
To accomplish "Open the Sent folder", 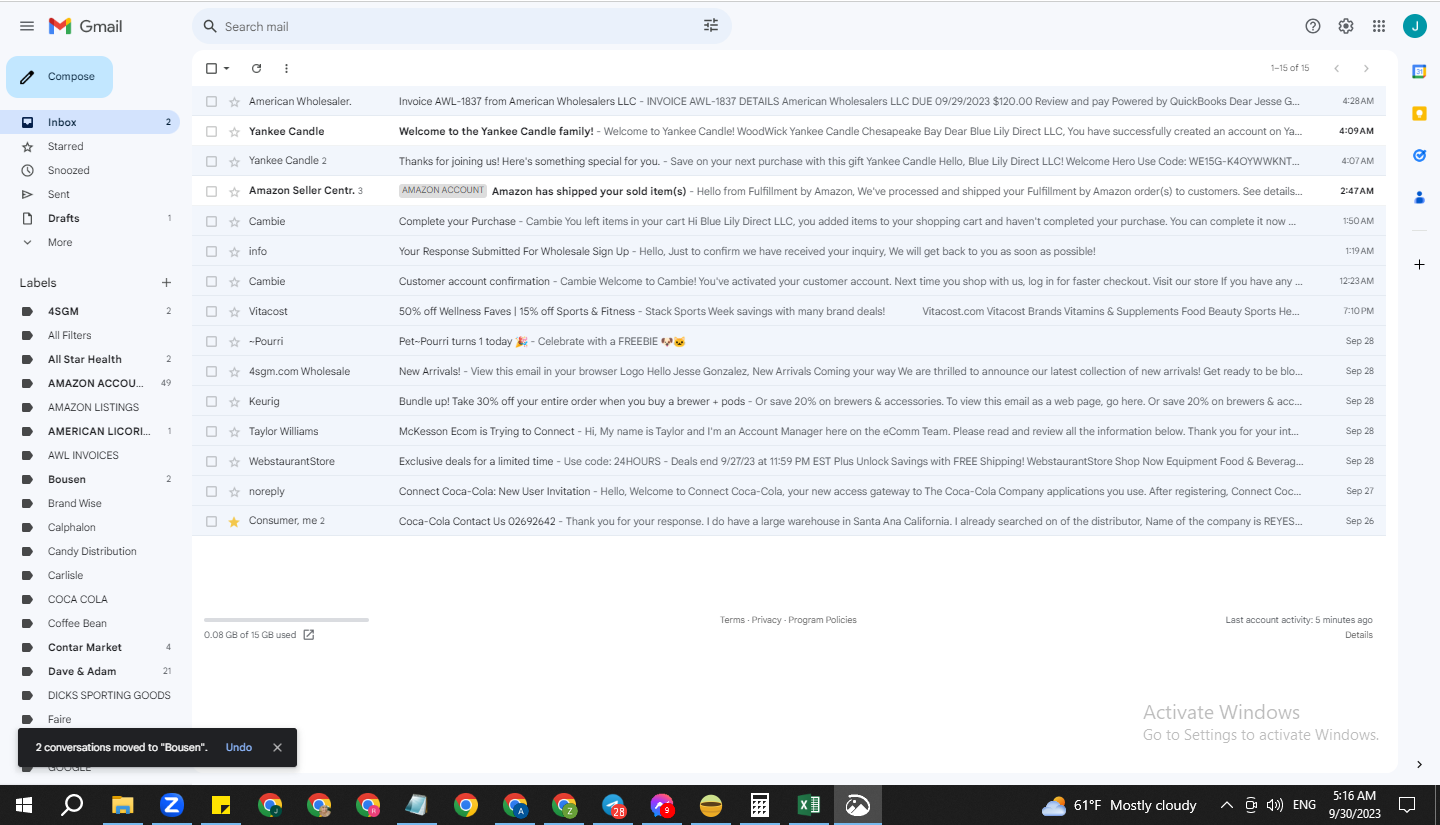I will click(90, 194).
